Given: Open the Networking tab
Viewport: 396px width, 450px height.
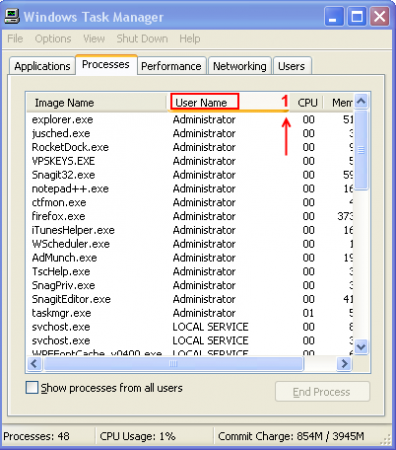Looking at the screenshot, I should (x=240, y=66).
